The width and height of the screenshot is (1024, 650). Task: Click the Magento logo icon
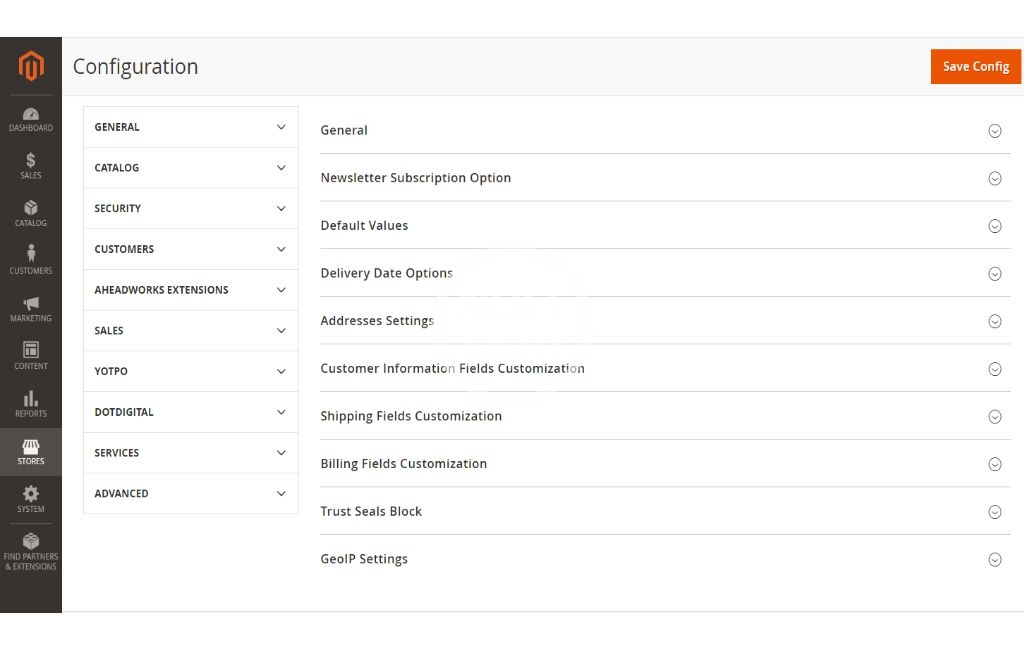point(31,67)
